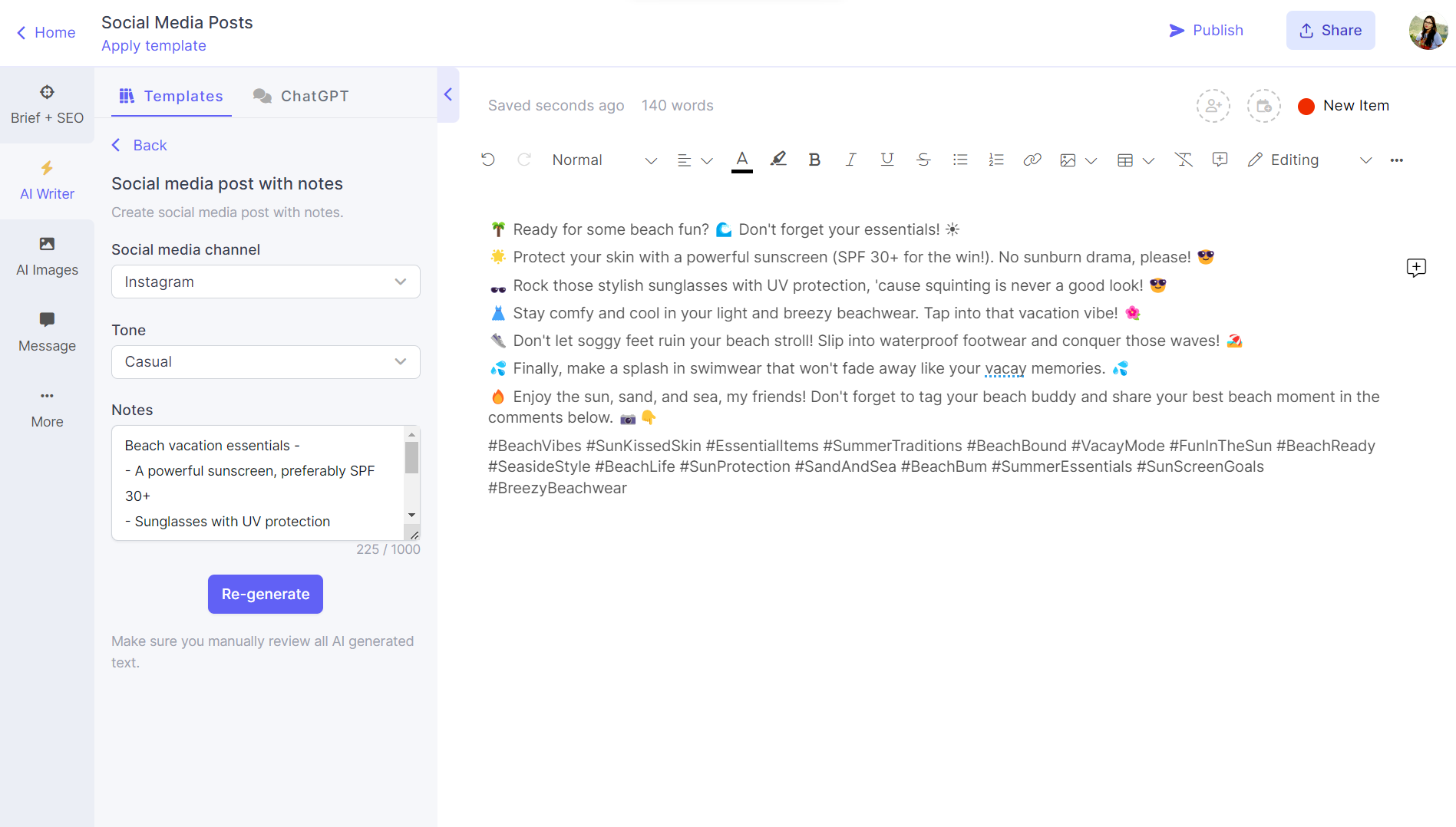
Task: Open the text alignment menu
Action: tap(695, 160)
